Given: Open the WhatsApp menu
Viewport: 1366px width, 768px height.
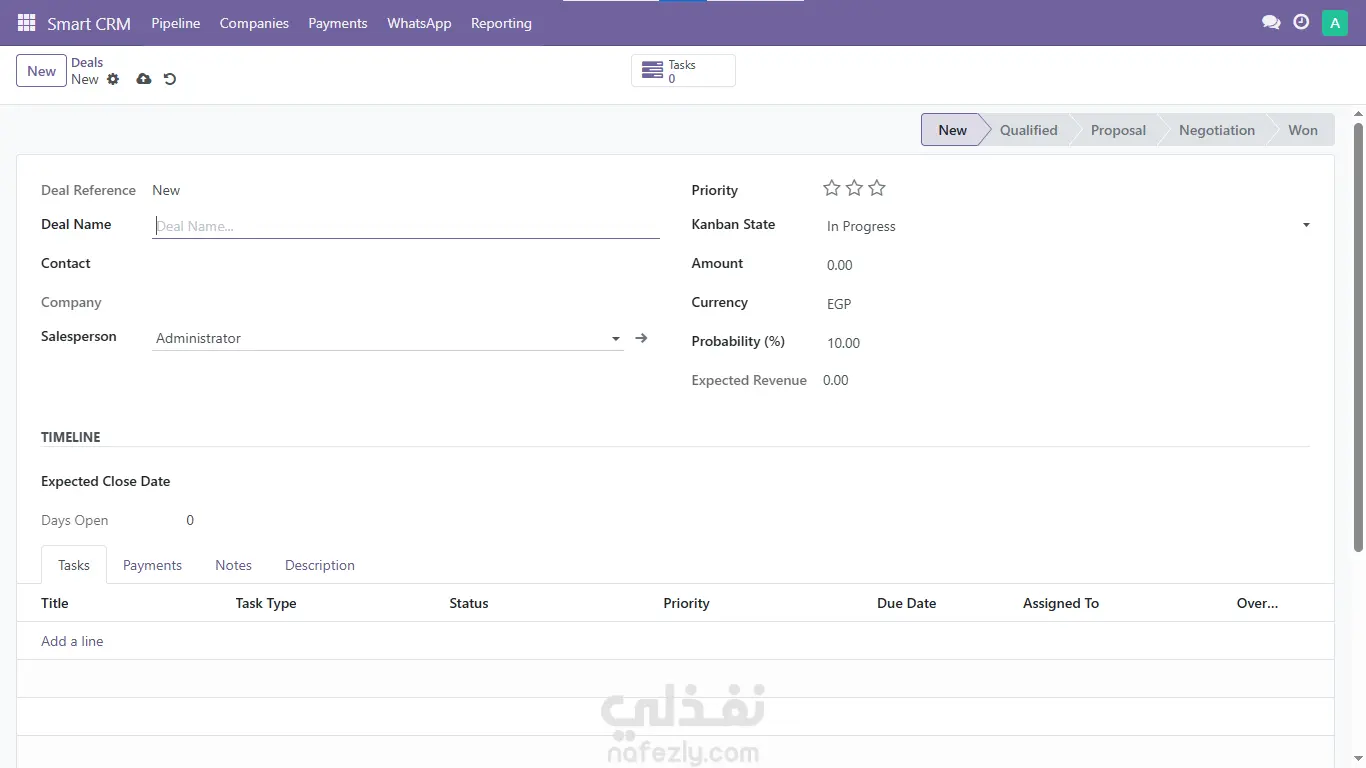Looking at the screenshot, I should pos(419,23).
